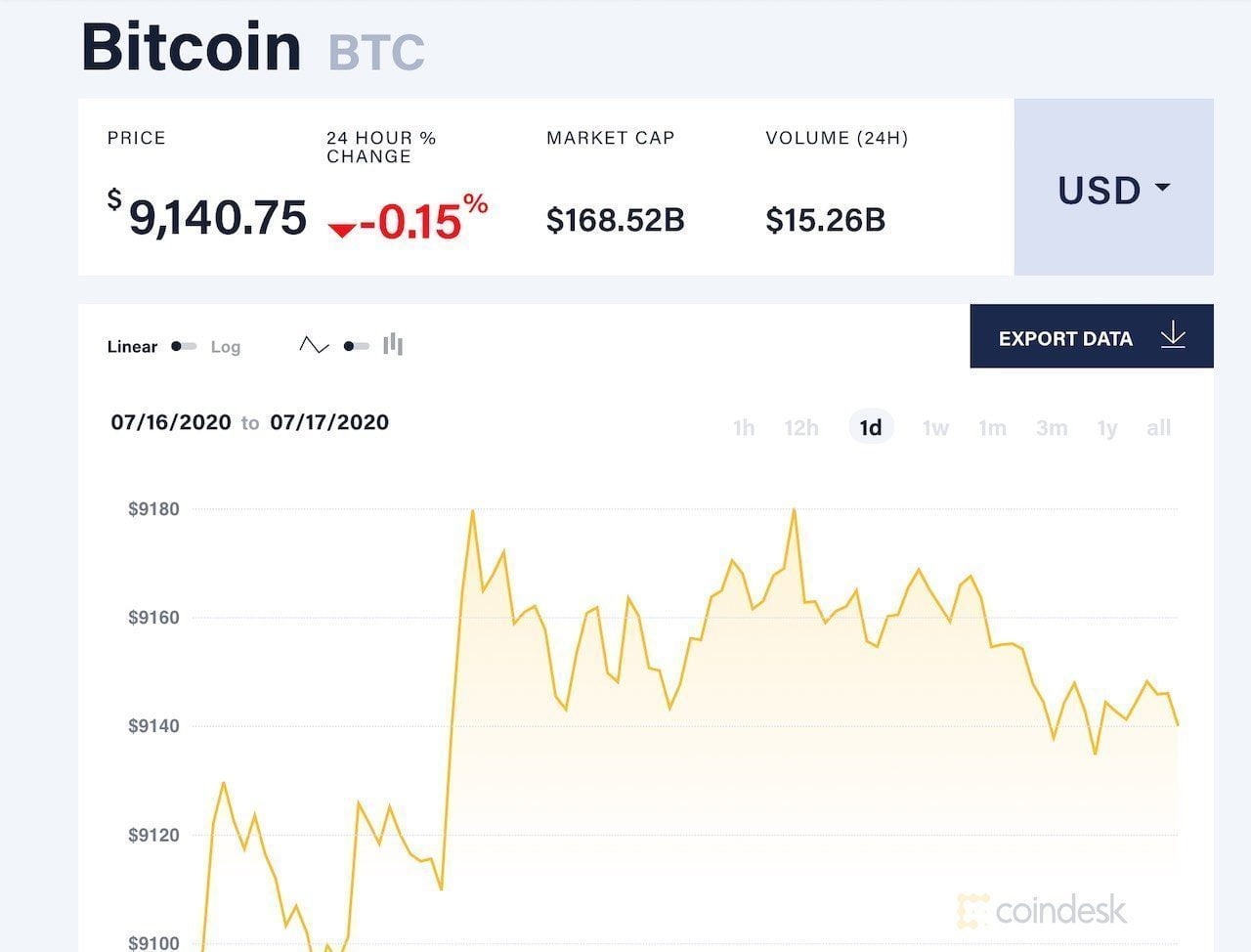
Task: Show the all-time price range
Action: click(1159, 427)
